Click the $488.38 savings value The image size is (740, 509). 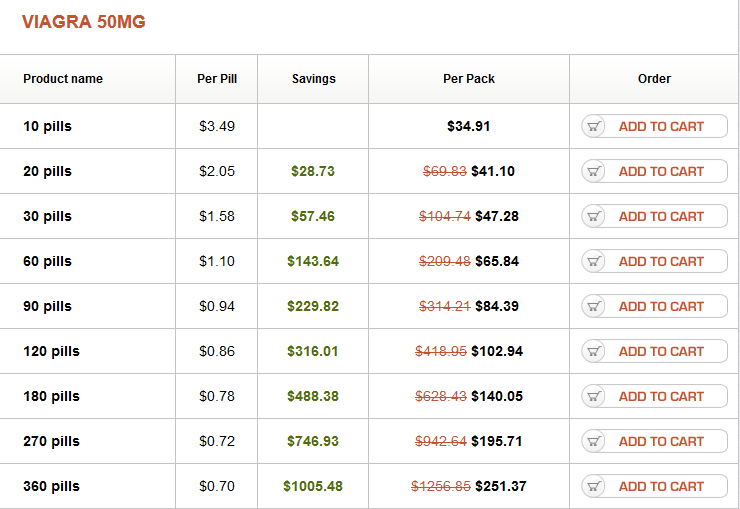pyautogui.click(x=313, y=396)
